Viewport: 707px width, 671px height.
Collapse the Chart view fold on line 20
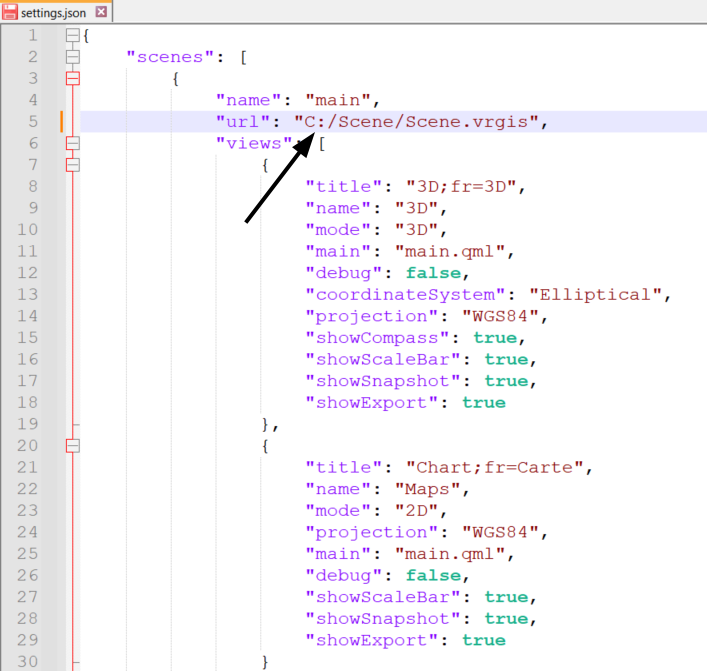72,446
